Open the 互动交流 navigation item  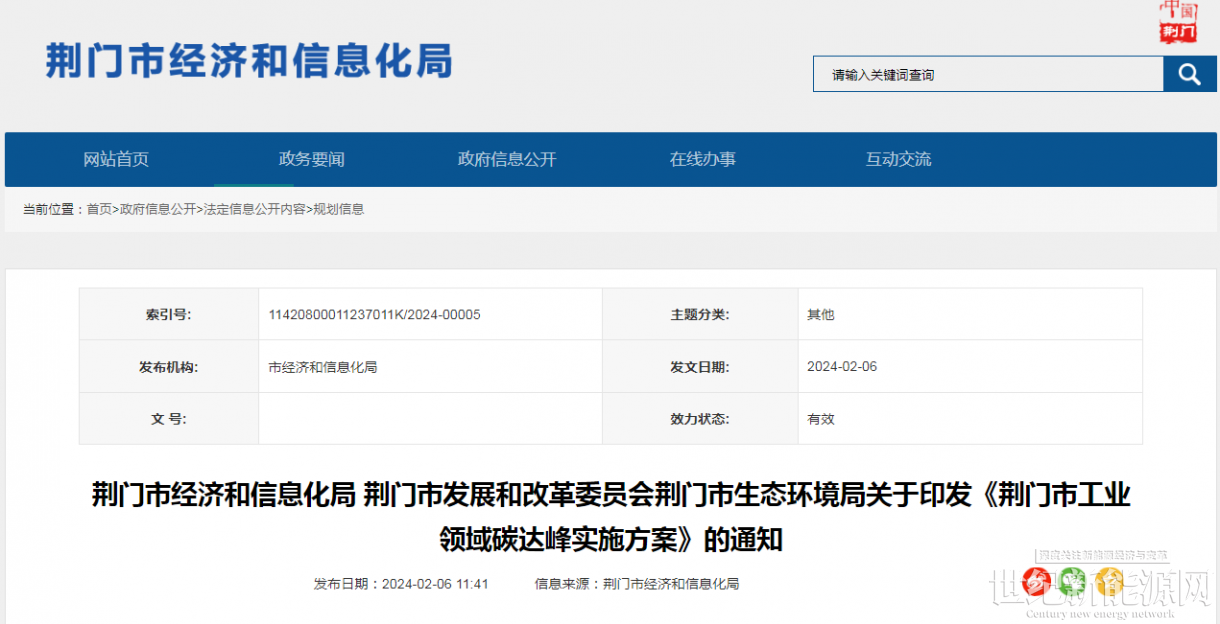898,159
